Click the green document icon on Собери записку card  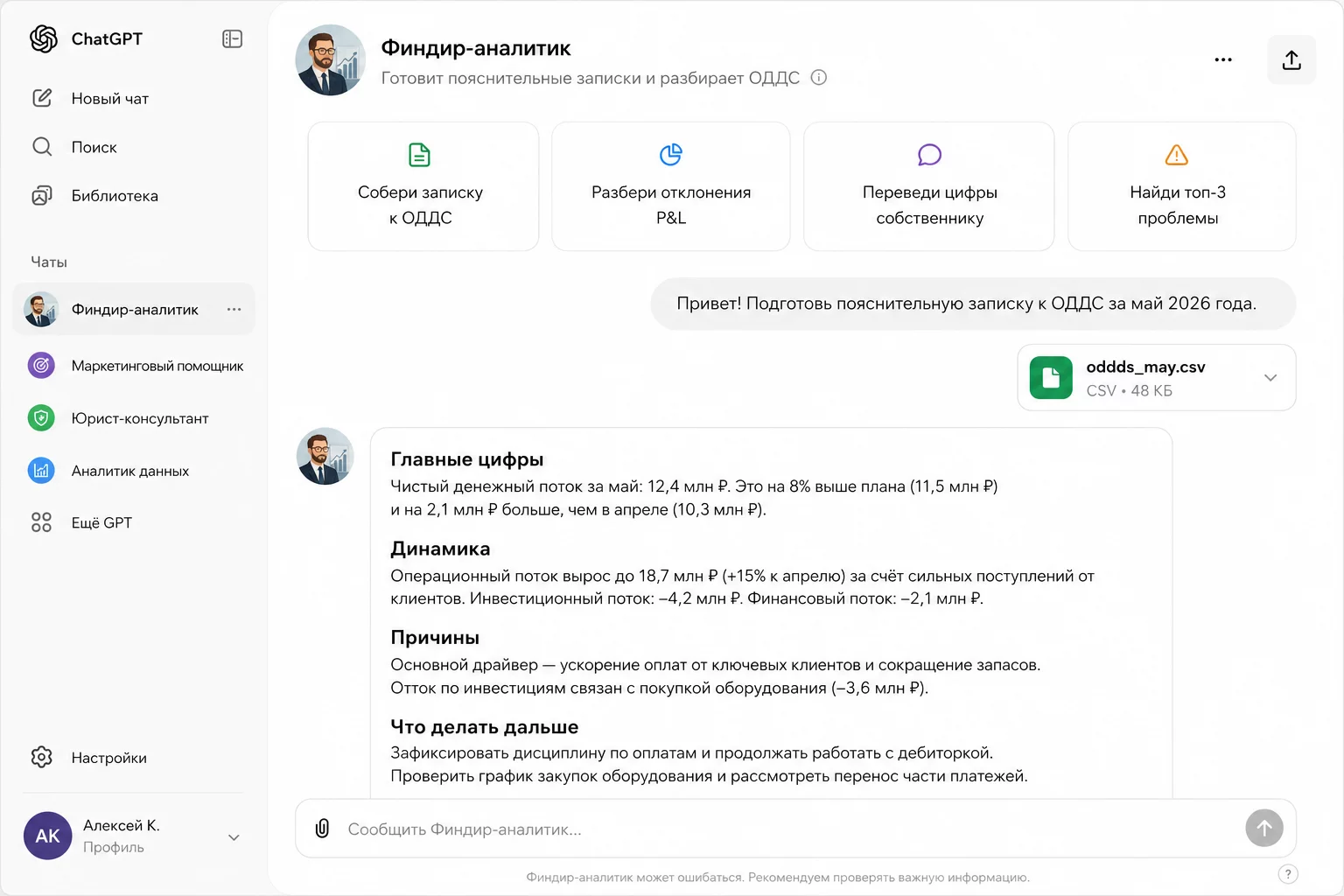(420, 155)
